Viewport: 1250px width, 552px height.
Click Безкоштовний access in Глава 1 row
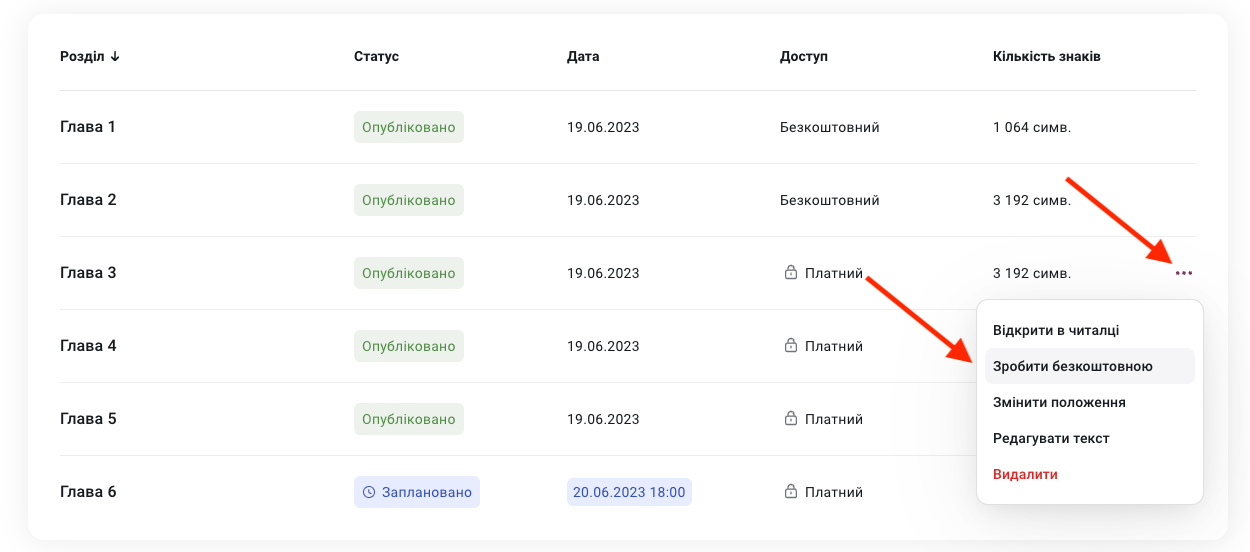[830, 127]
